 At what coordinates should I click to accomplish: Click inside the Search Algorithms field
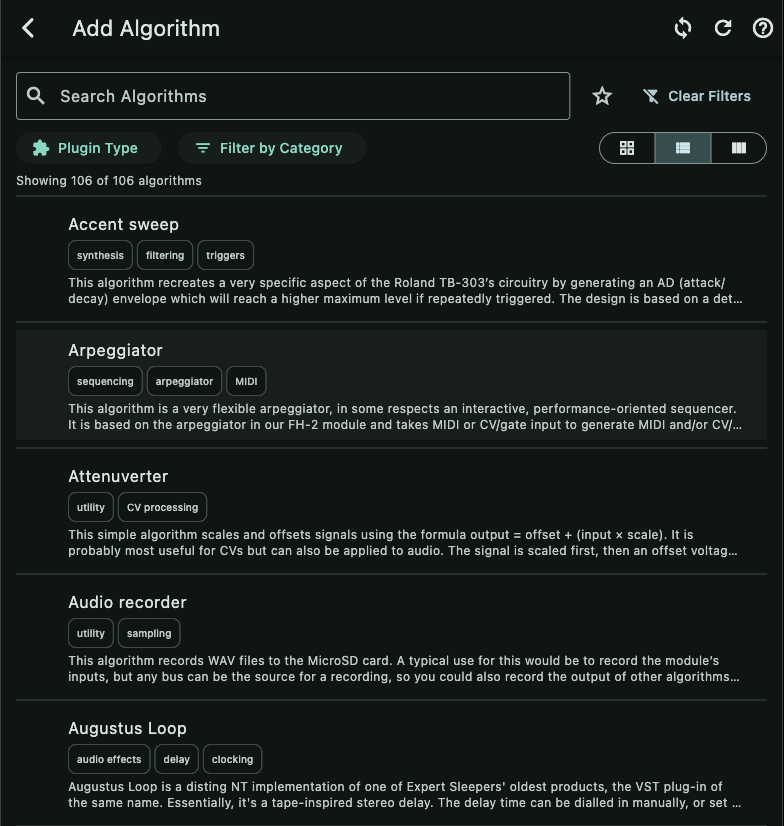293,95
